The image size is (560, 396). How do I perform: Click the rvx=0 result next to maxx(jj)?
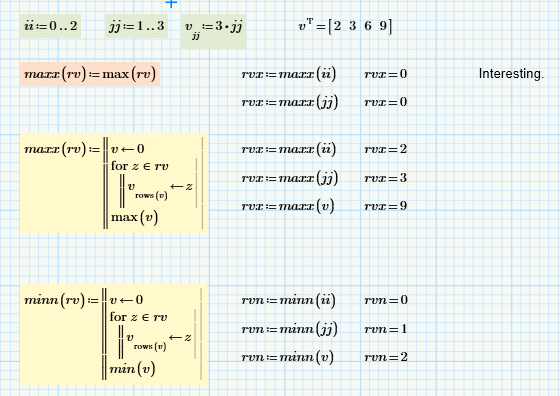(386, 102)
